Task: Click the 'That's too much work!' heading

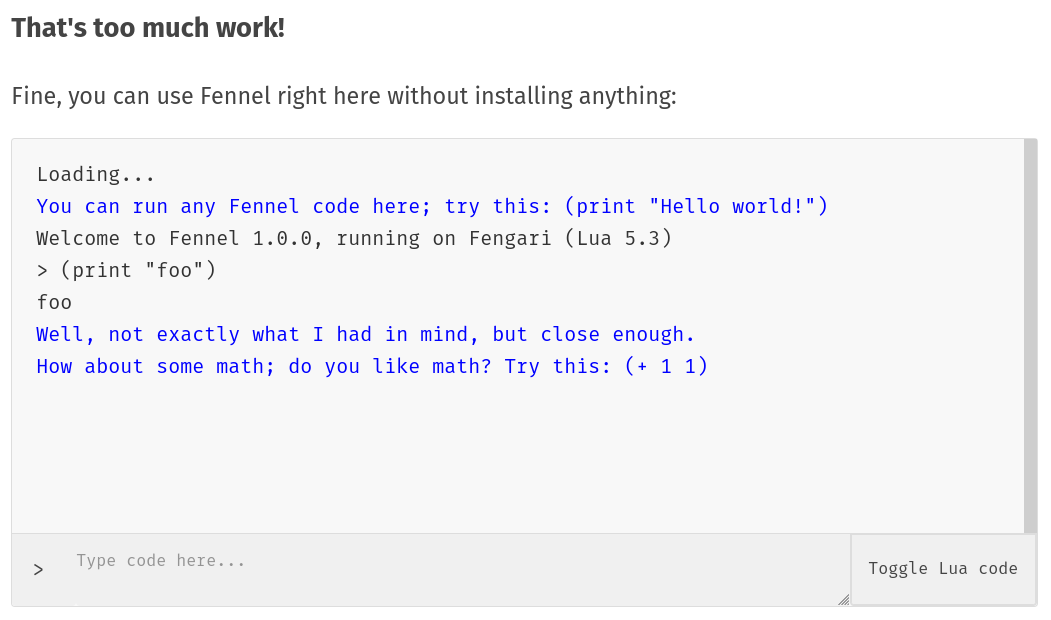Action: pyautogui.click(x=148, y=28)
